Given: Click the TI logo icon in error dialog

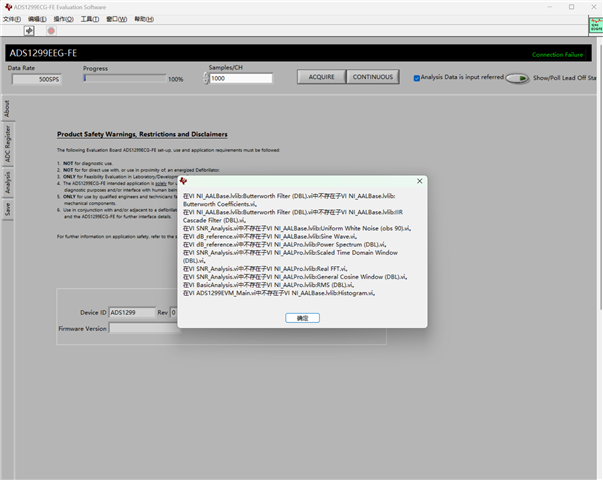Looking at the screenshot, I should point(183,181).
